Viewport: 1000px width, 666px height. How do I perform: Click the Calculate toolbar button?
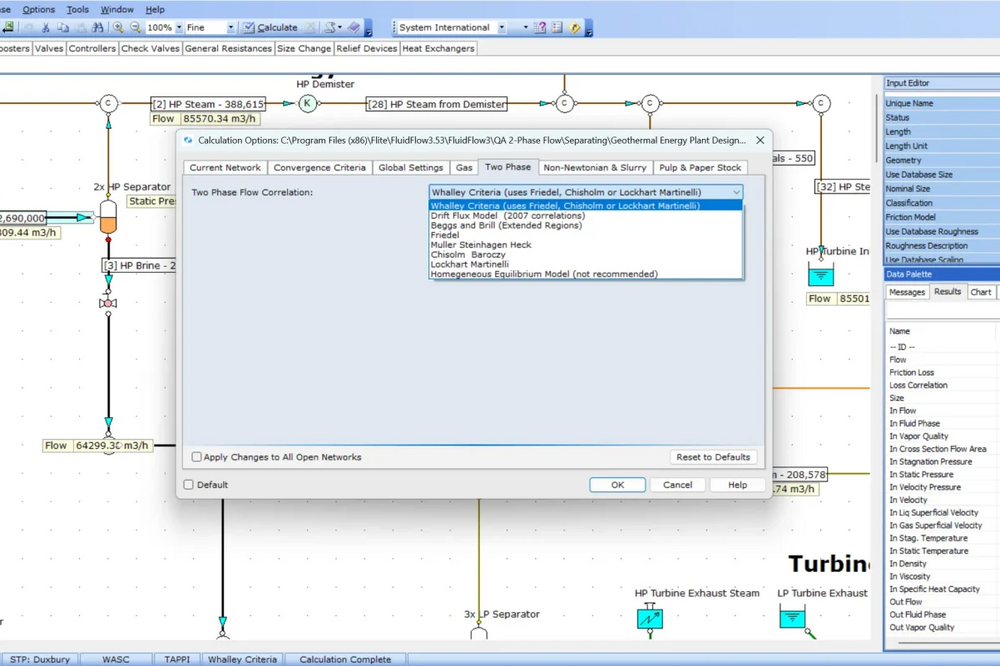(x=270, y=28)
